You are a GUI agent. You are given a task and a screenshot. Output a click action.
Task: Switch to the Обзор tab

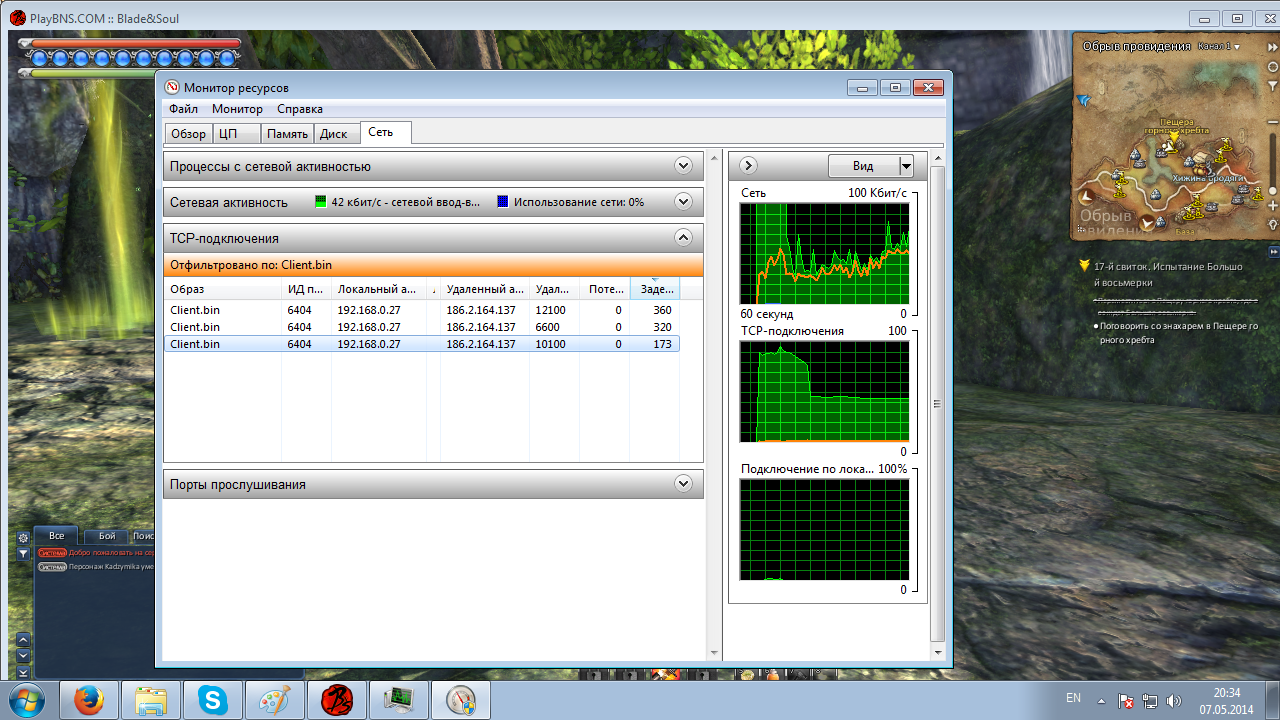[188, 134]
